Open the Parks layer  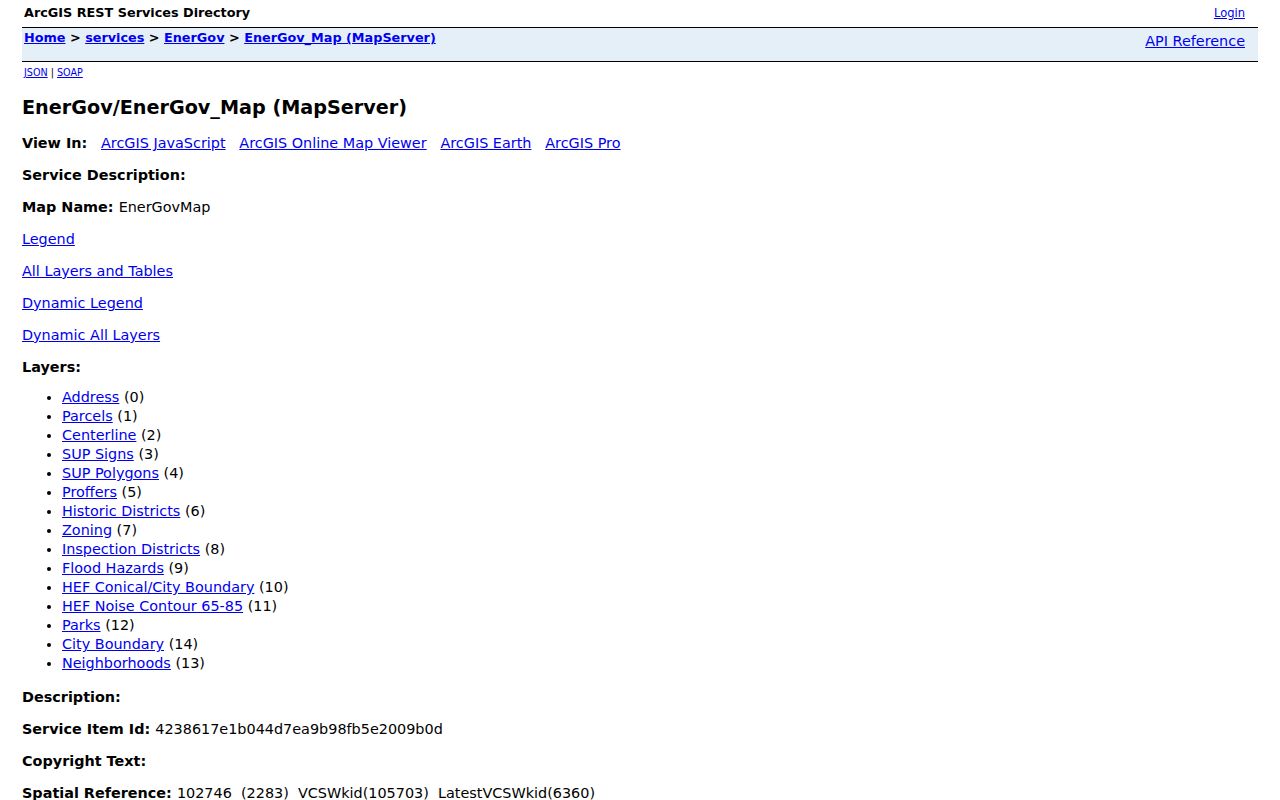pyautogui.click(x=81, y=625)
